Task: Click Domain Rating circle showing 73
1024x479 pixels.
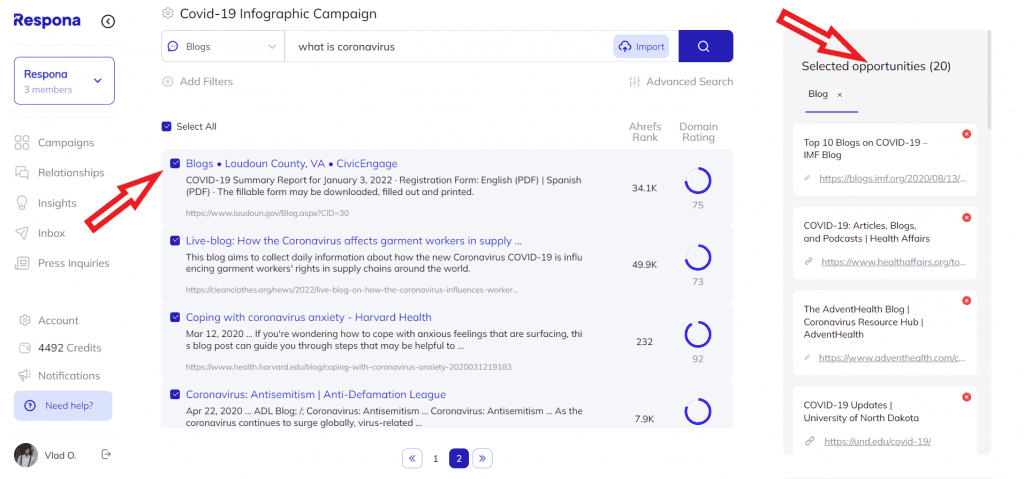Action: [x=697, y=257]
